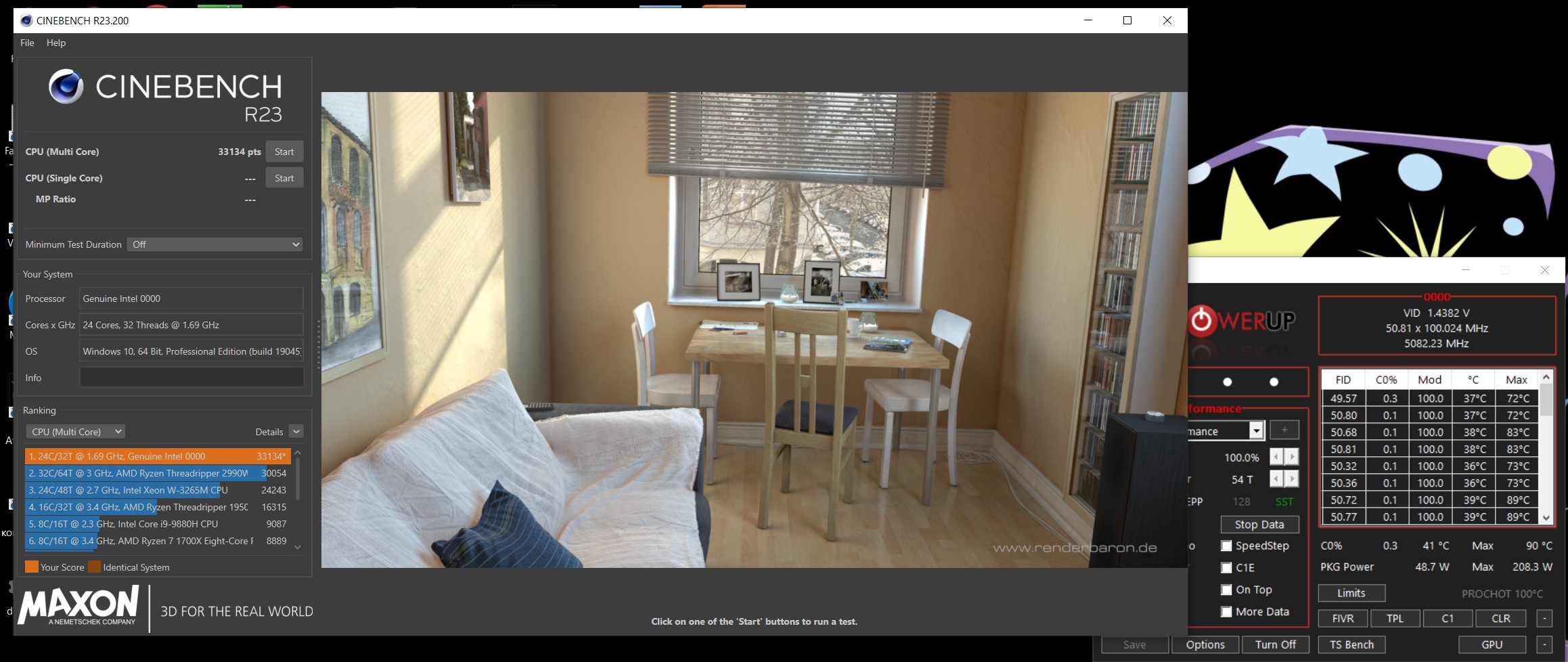Image resolution: width=1568 pixels, height=662 pixels.
Task: Select ranking entry 4 scoring 16315
Action: 158,507
